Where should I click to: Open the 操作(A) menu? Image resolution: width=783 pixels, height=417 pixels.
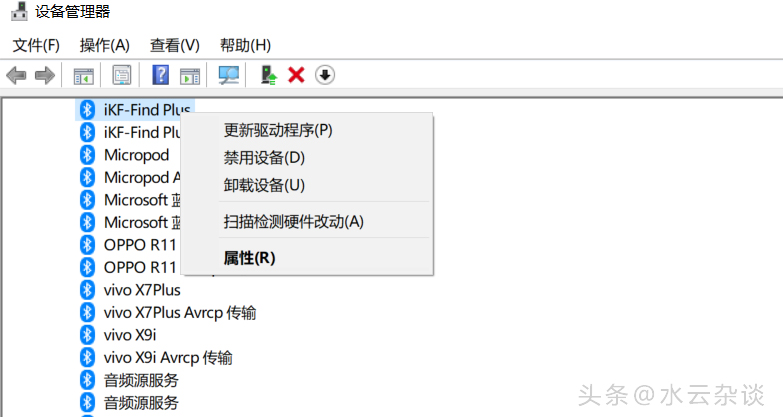(x=105, y=45)
